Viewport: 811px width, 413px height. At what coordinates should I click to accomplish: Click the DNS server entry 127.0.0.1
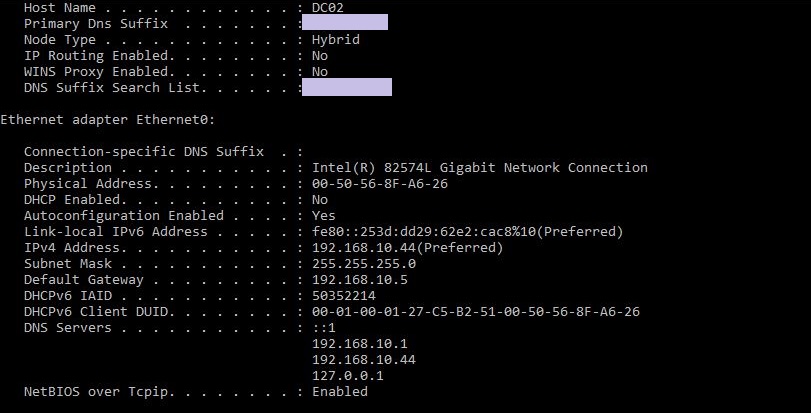coord(348,376)
